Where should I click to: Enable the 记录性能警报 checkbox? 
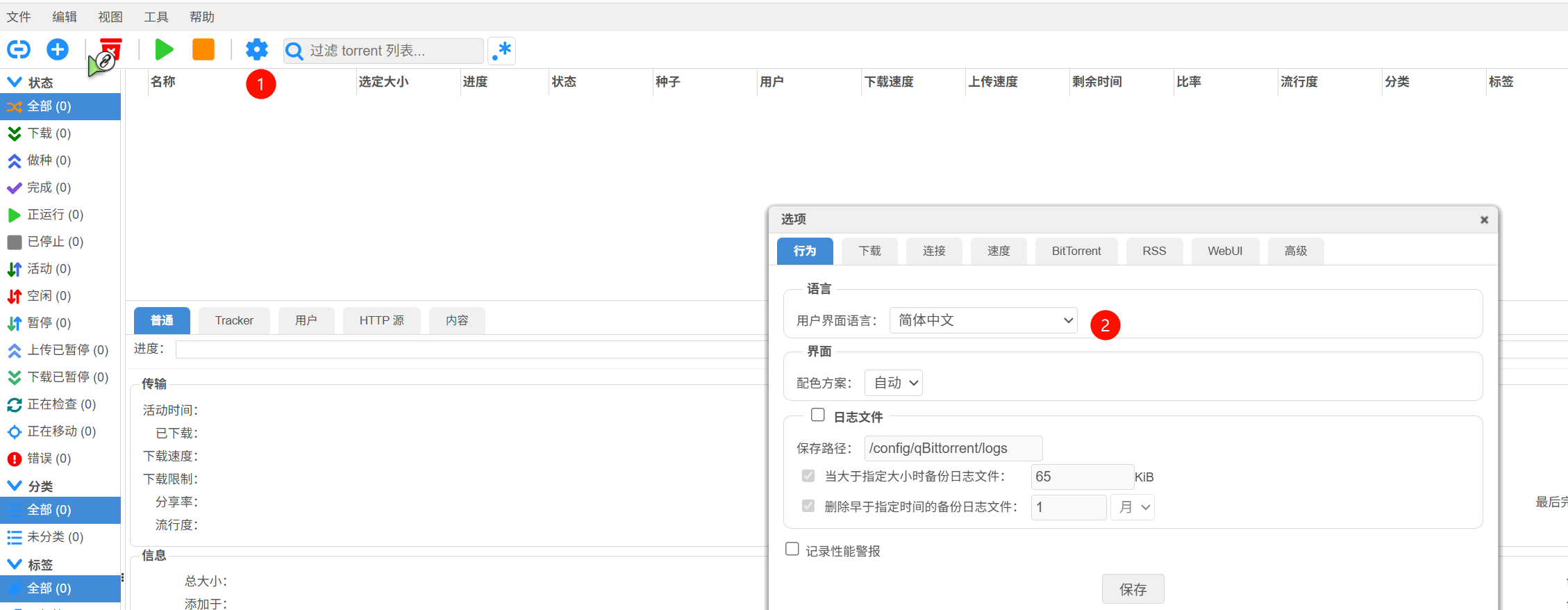tap(792, 549)
